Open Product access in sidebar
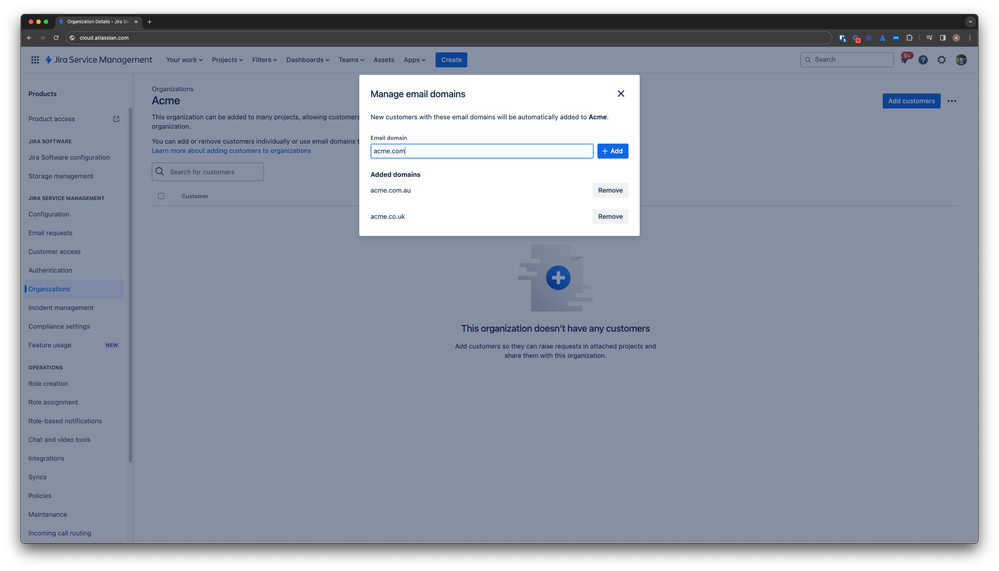The image size is (999, 571). pos(52,119)
